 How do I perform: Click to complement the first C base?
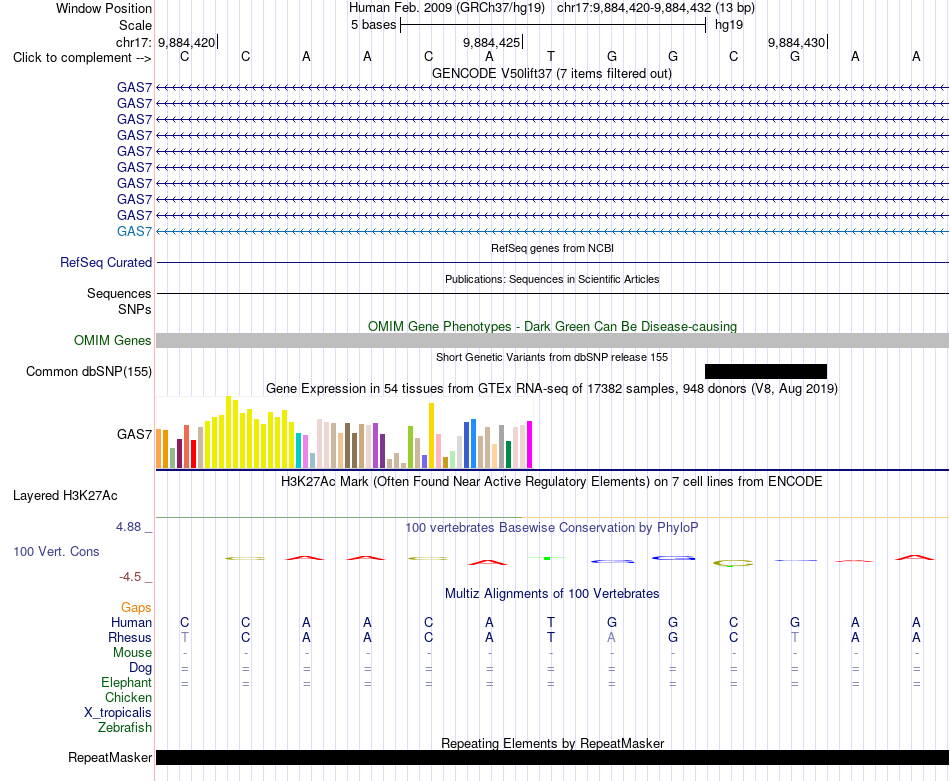coord(185,56)
